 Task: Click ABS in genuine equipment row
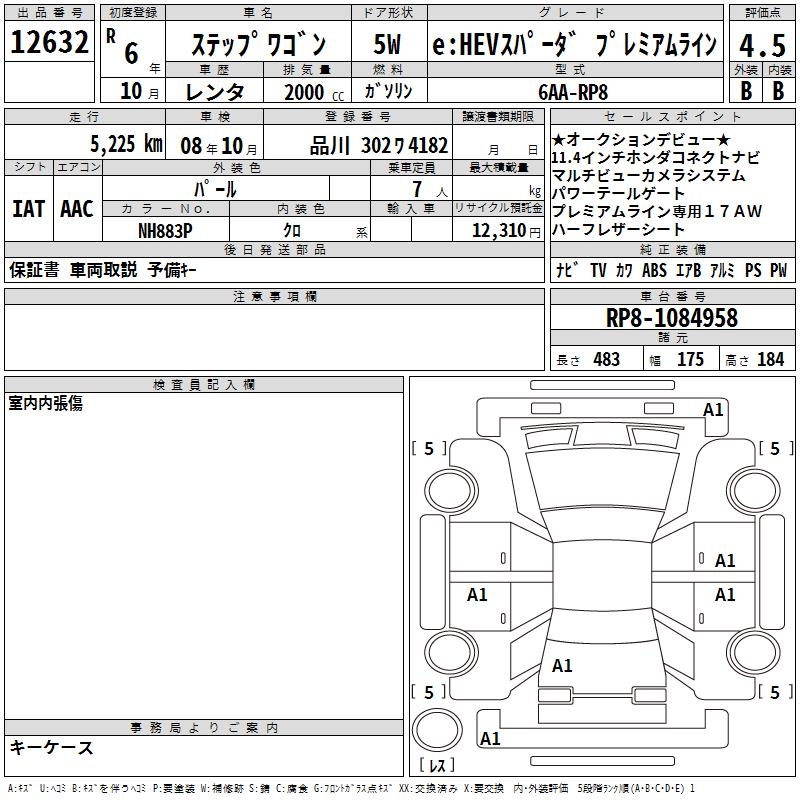coord(654,270)
